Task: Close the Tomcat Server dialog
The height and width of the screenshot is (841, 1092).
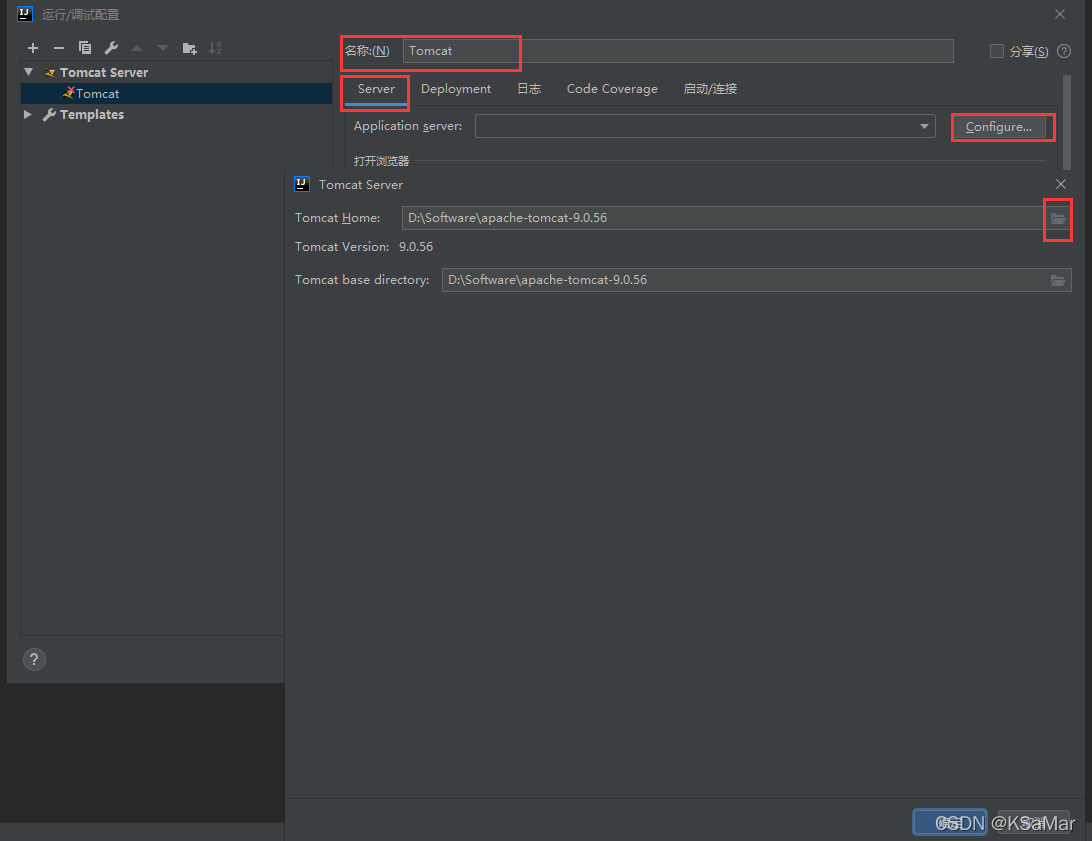Action: 1061,184
